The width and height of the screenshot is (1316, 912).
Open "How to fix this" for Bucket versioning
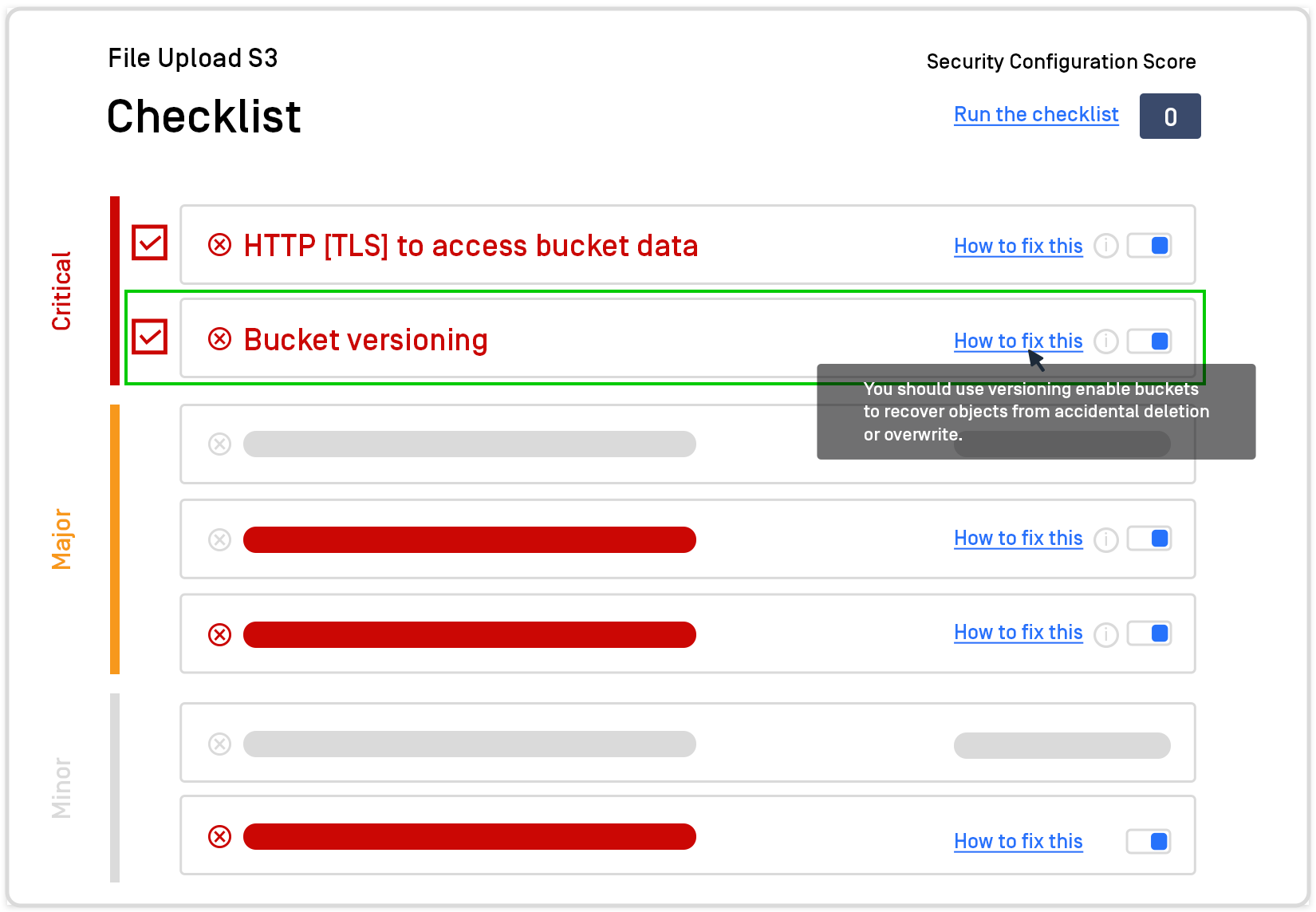(1018, 341)
